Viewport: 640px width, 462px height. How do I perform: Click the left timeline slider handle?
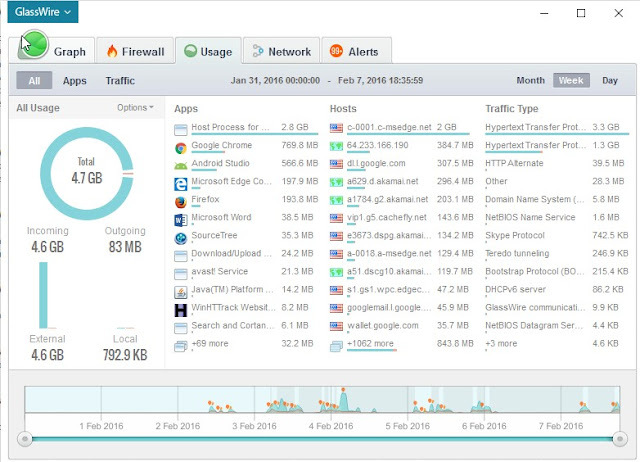coord(25,439)
